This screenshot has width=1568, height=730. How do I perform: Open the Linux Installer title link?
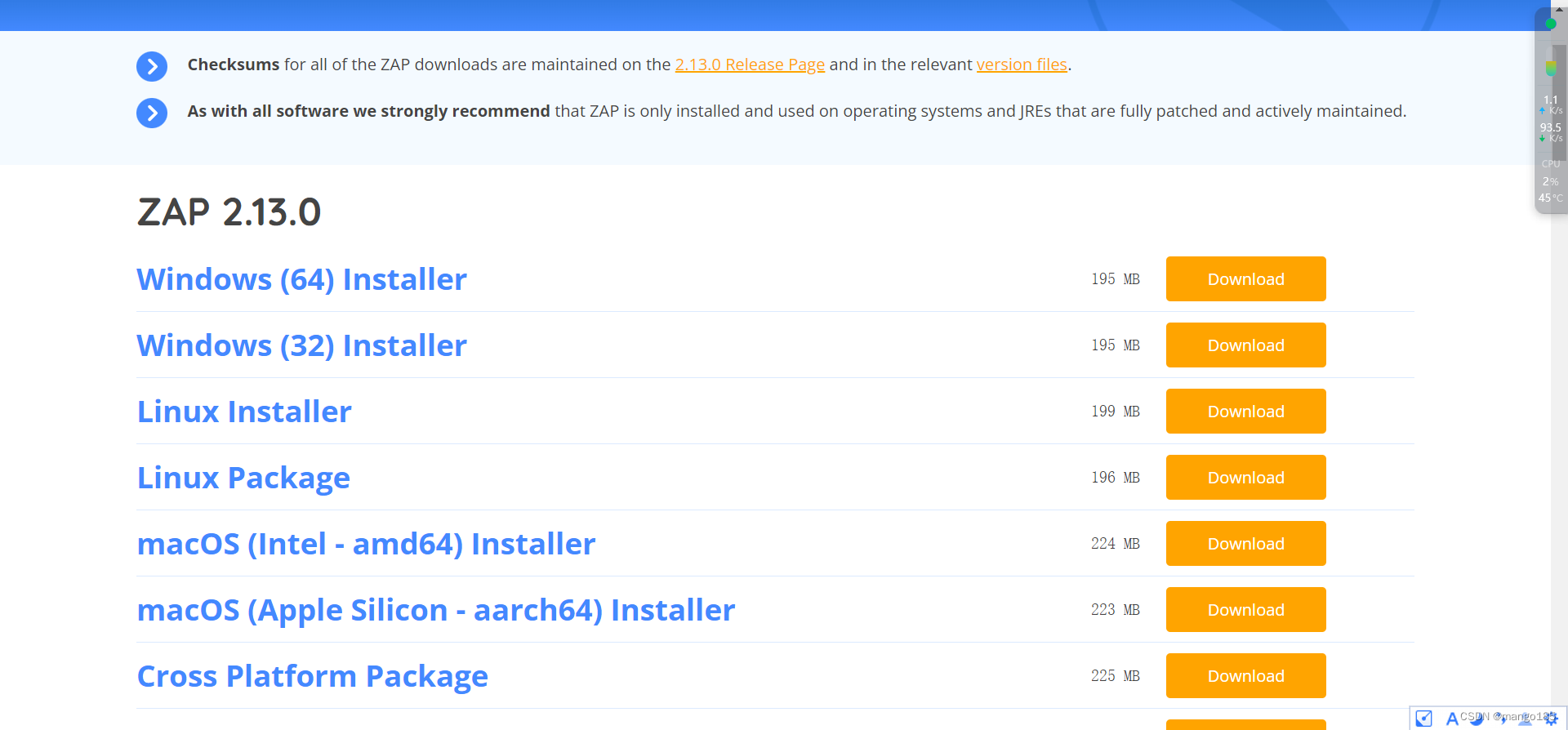pos(244,412)
